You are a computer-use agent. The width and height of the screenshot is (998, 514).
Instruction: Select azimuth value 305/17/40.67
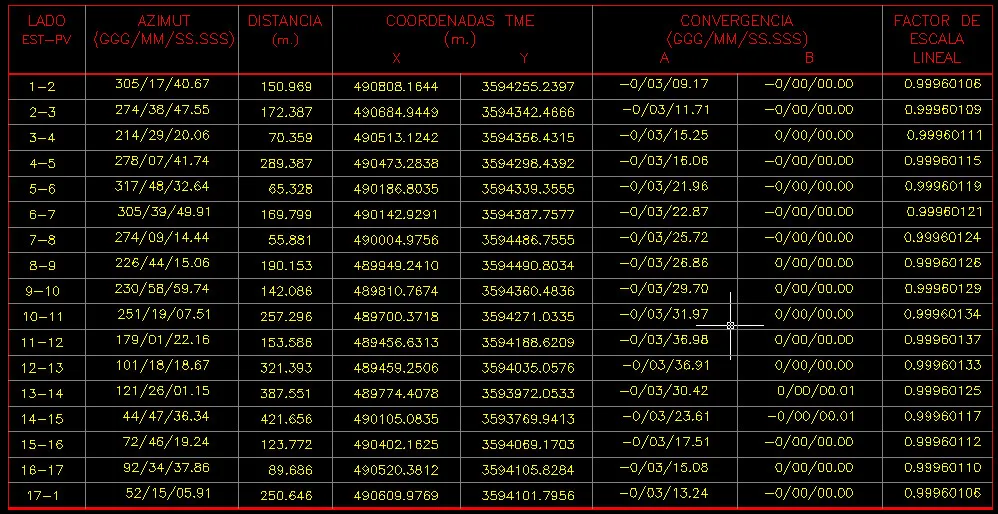point(162,83)
